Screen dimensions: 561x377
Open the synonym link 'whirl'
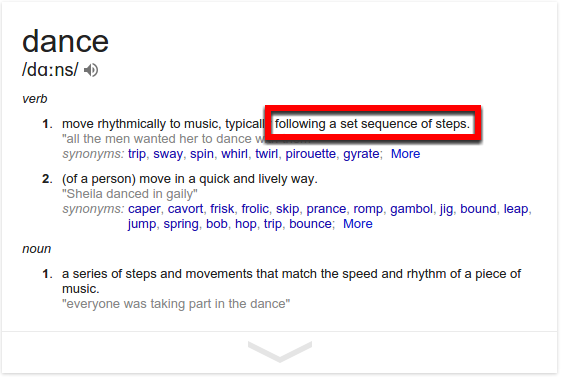point(234,154)
